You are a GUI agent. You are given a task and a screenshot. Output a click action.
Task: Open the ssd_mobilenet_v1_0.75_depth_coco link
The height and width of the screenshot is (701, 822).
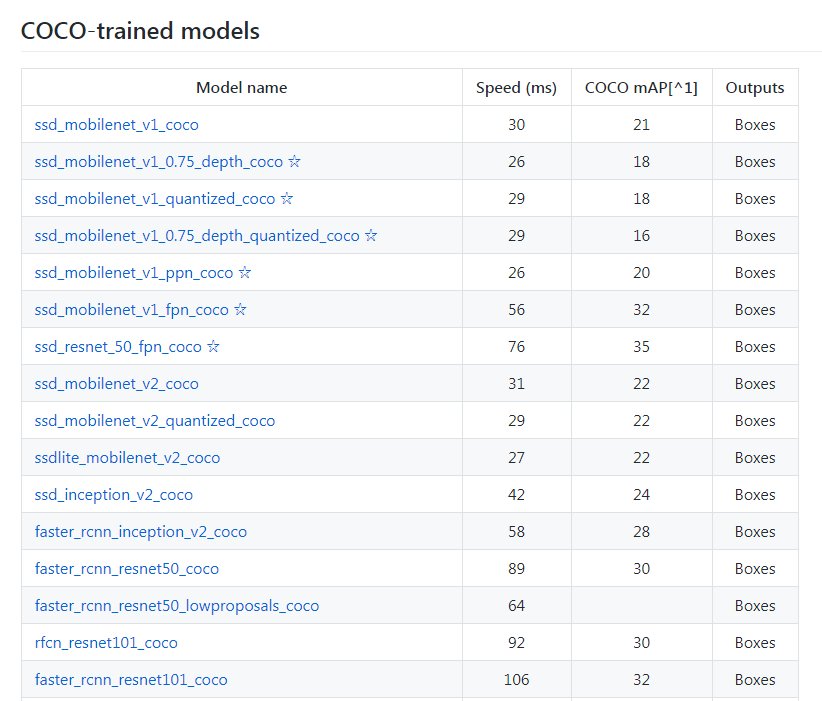[156, 161]
